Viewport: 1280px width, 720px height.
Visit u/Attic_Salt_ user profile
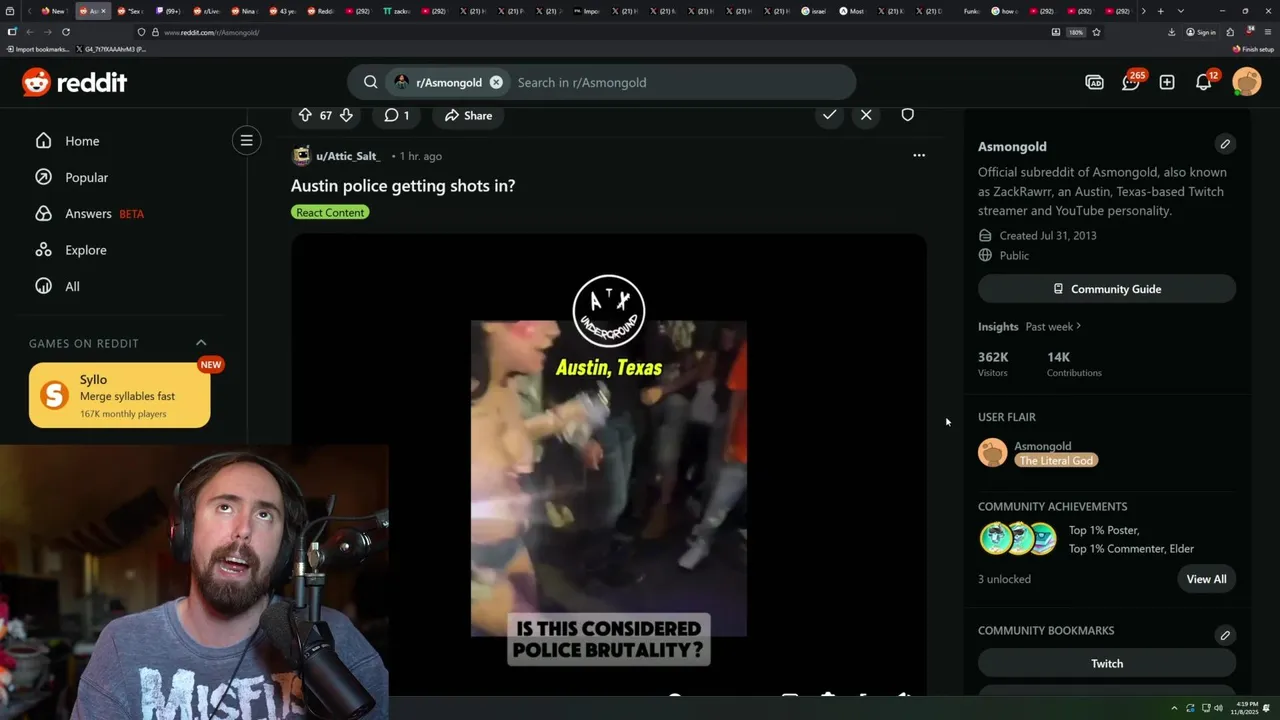[348, 156]
